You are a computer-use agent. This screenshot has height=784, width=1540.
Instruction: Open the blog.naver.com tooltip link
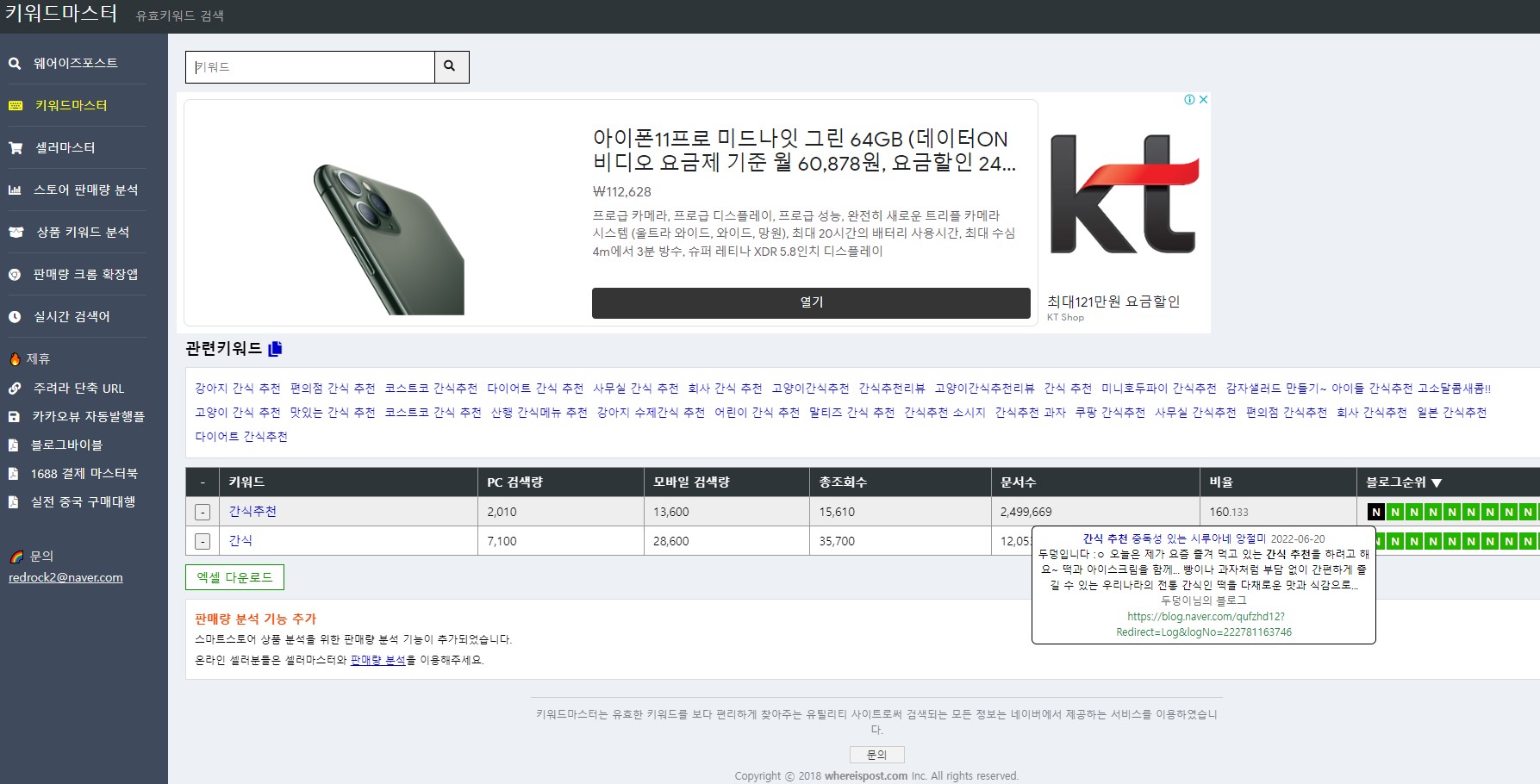1205,625
